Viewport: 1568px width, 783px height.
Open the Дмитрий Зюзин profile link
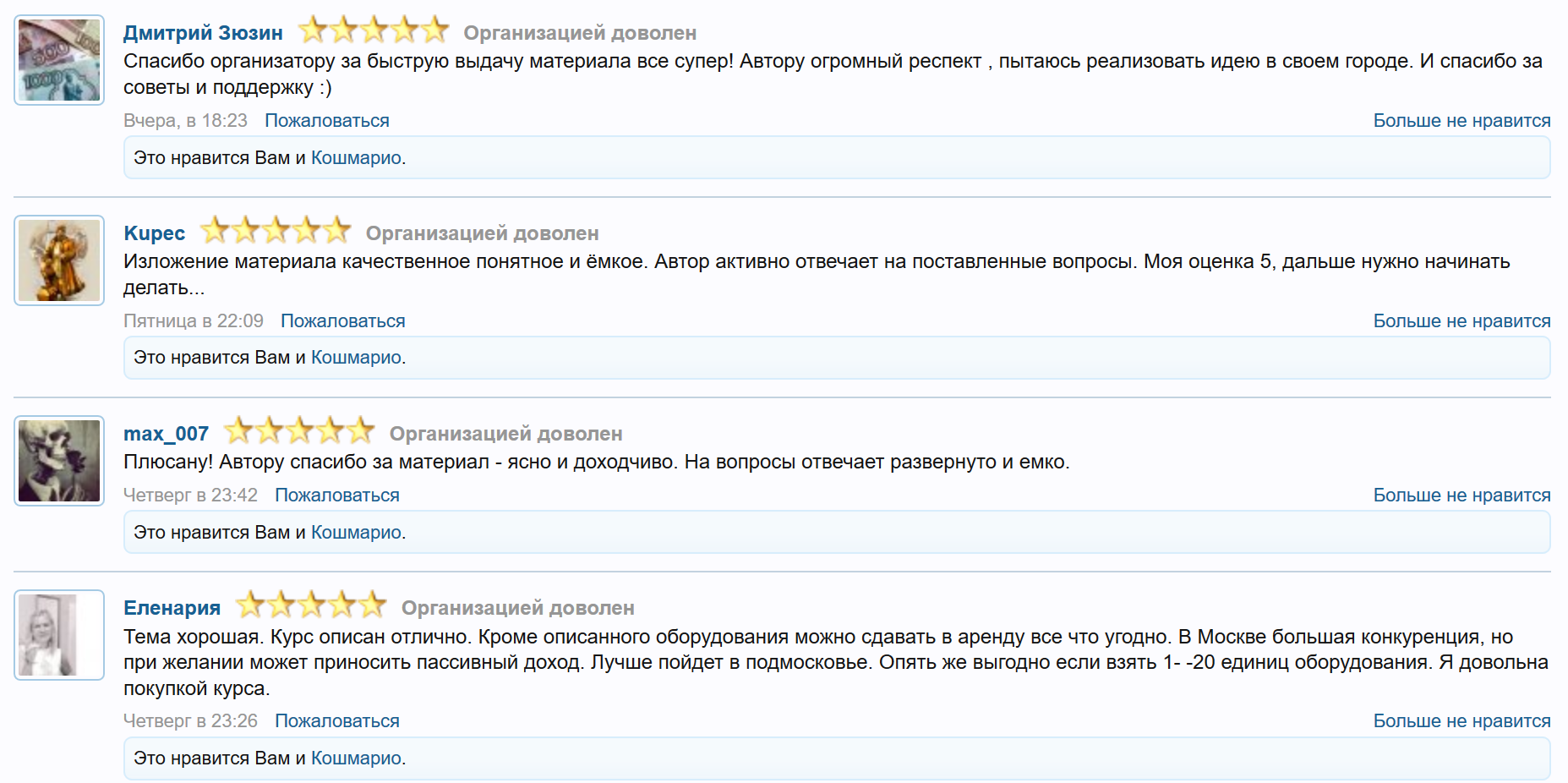click(x=203, y=33)
